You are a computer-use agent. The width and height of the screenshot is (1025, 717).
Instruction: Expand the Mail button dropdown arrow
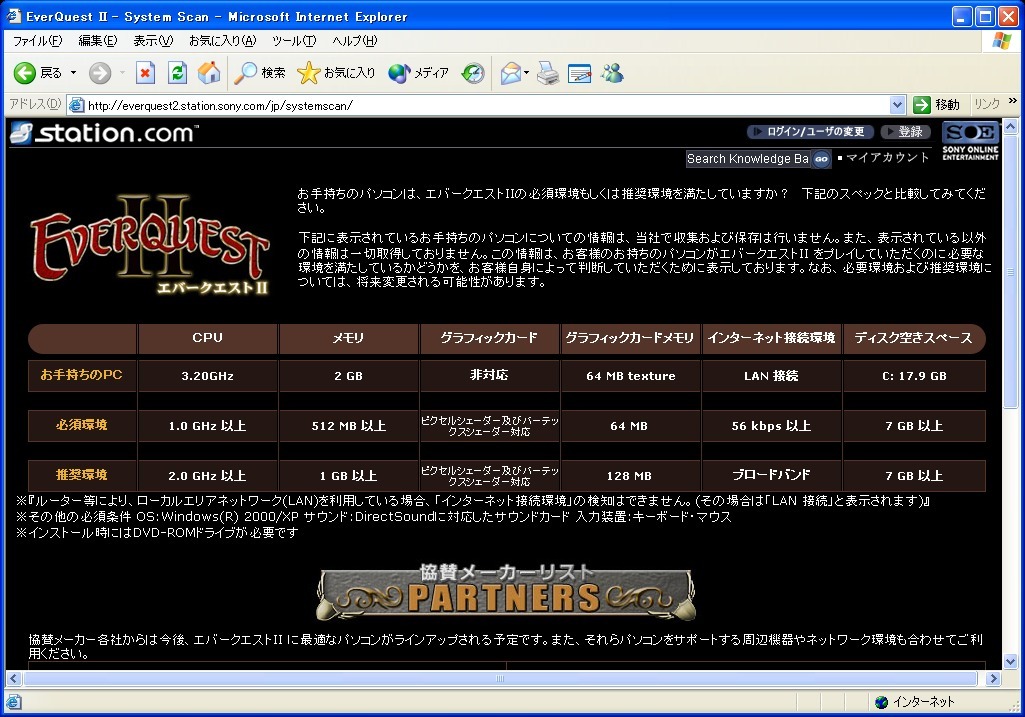tap(526, 73)
